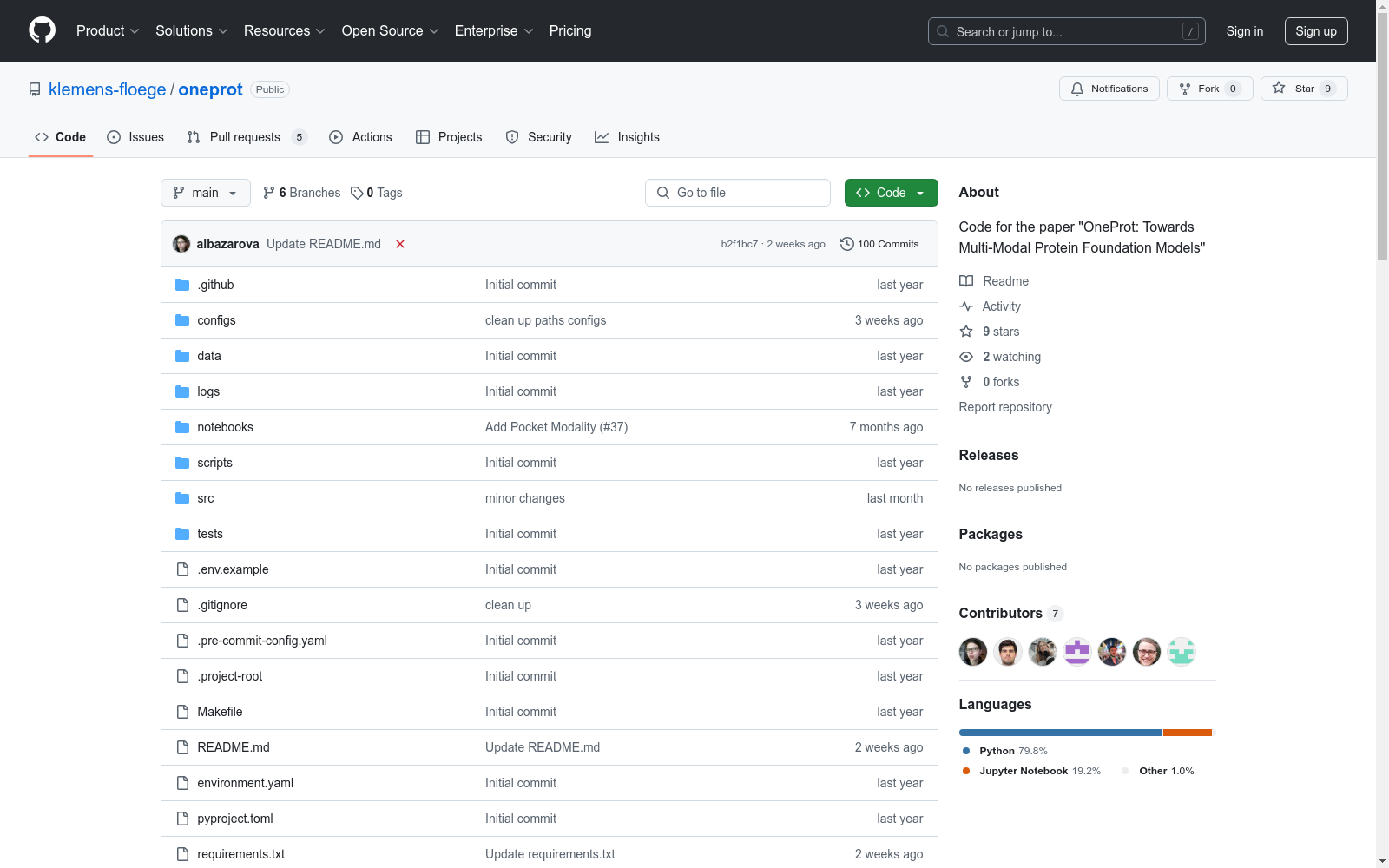Open klemens-floege owner profile link
Screen dimensions: 1389x868
click(x=107, y=89)
